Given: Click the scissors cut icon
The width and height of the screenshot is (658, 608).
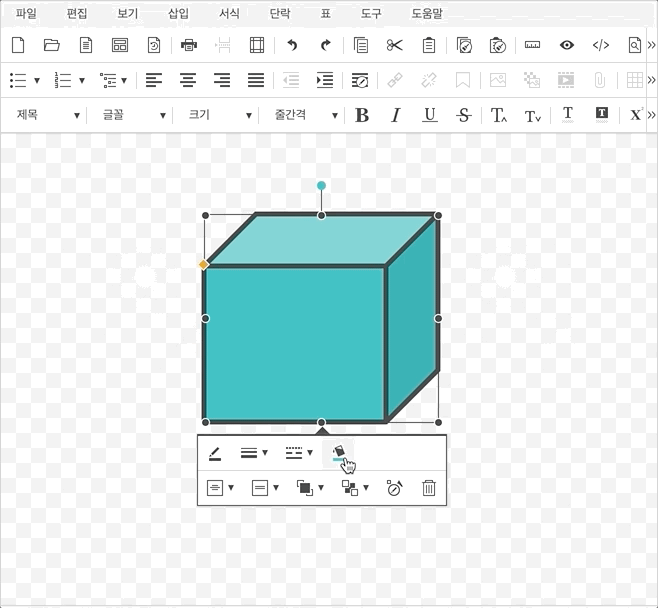Looking at the screenshot, I should click(x=394, y=45).
